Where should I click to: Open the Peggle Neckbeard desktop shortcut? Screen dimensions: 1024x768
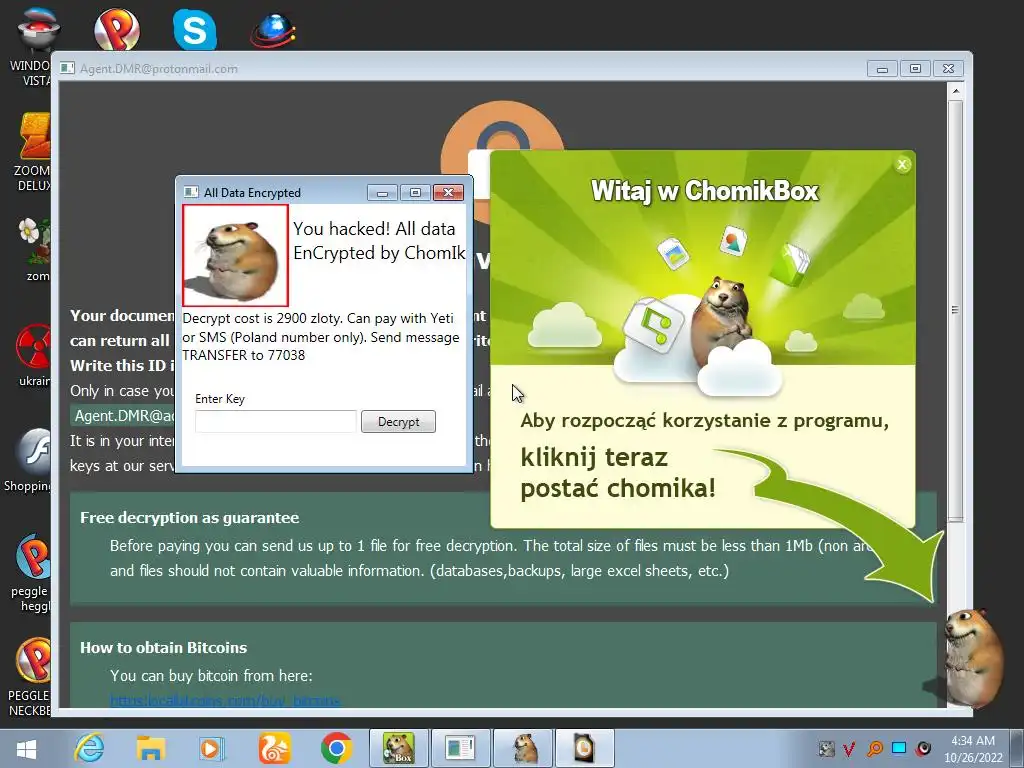[30, 677]
